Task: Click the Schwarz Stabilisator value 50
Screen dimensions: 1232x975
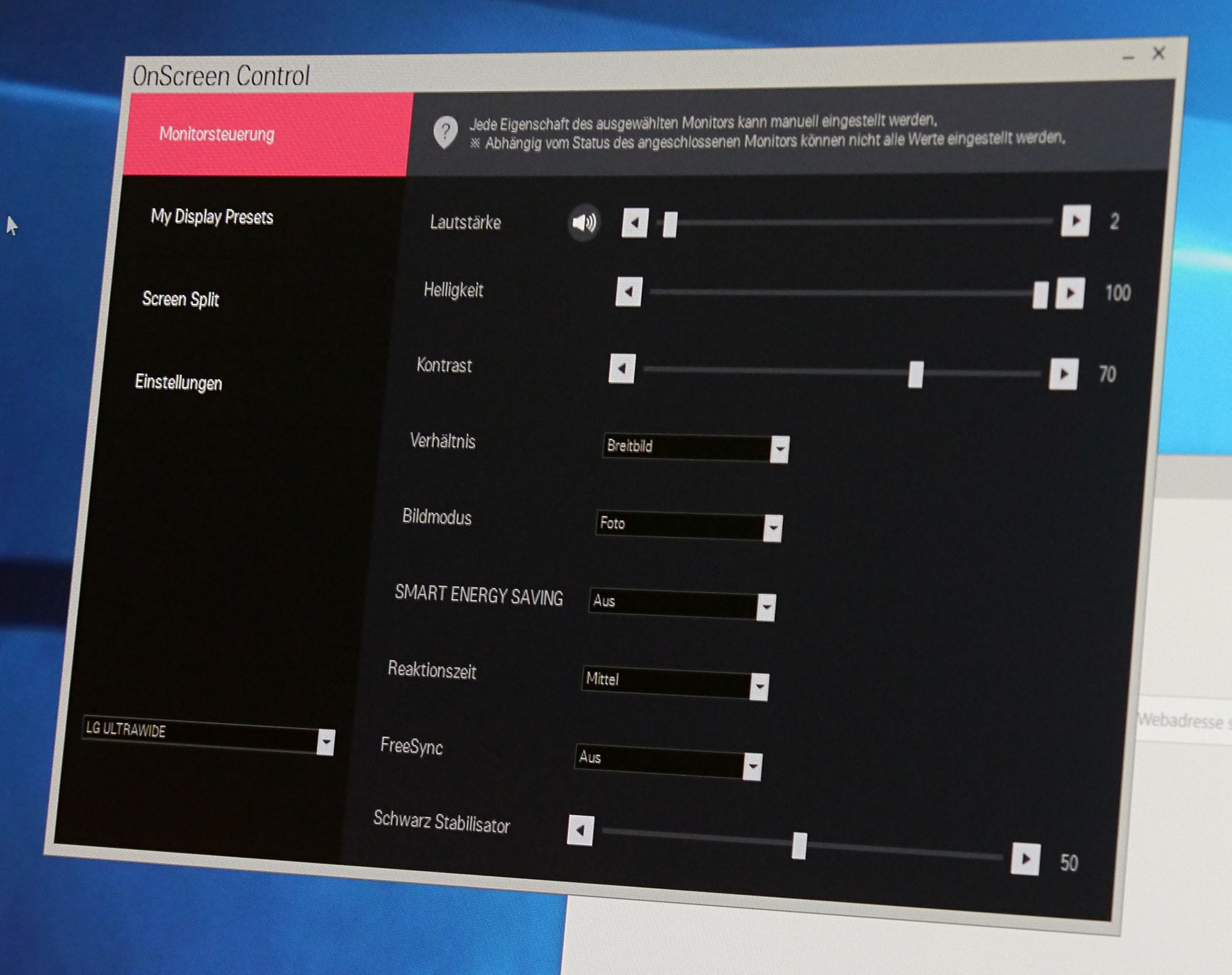Action: [1069, 863]
